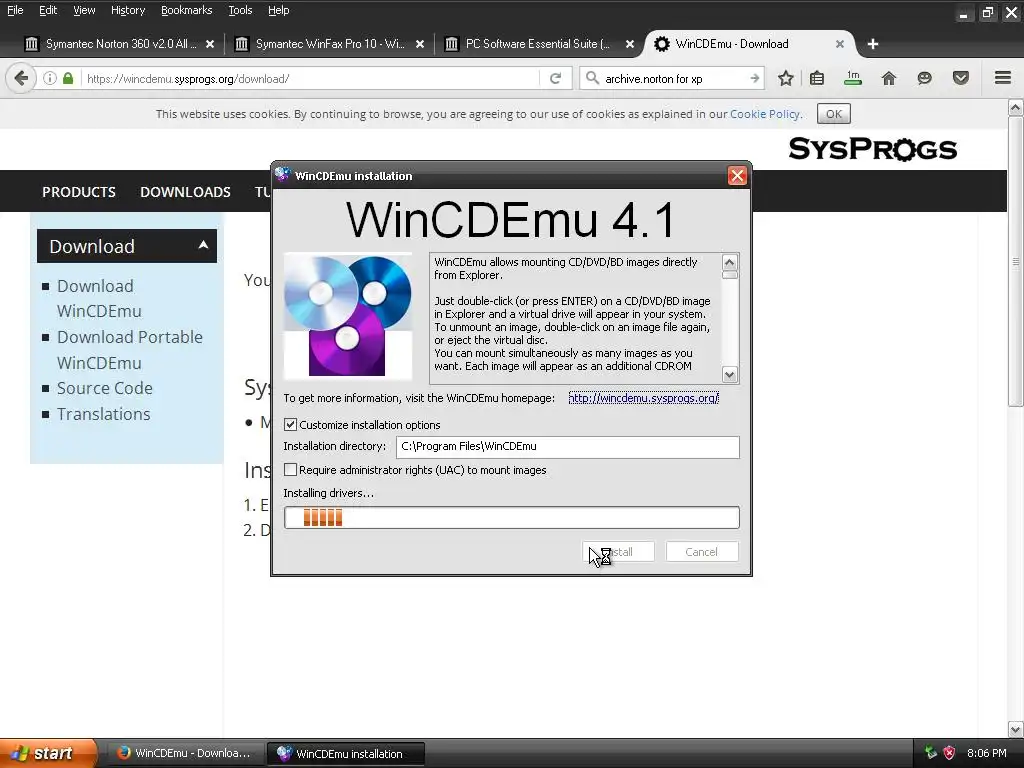Image resolution: width=1024 pixels, height=768 pixels.
Task: Click the search magnifier icon
Action: 592,78
